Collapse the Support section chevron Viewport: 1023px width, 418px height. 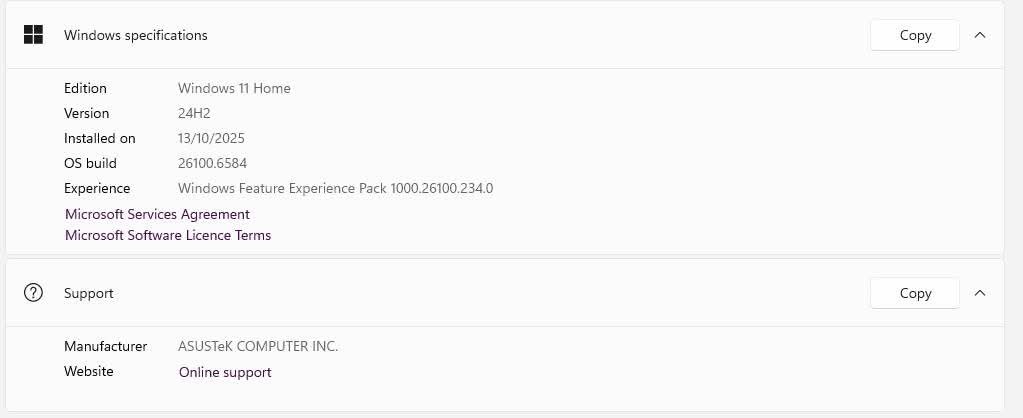coord(980,293)
